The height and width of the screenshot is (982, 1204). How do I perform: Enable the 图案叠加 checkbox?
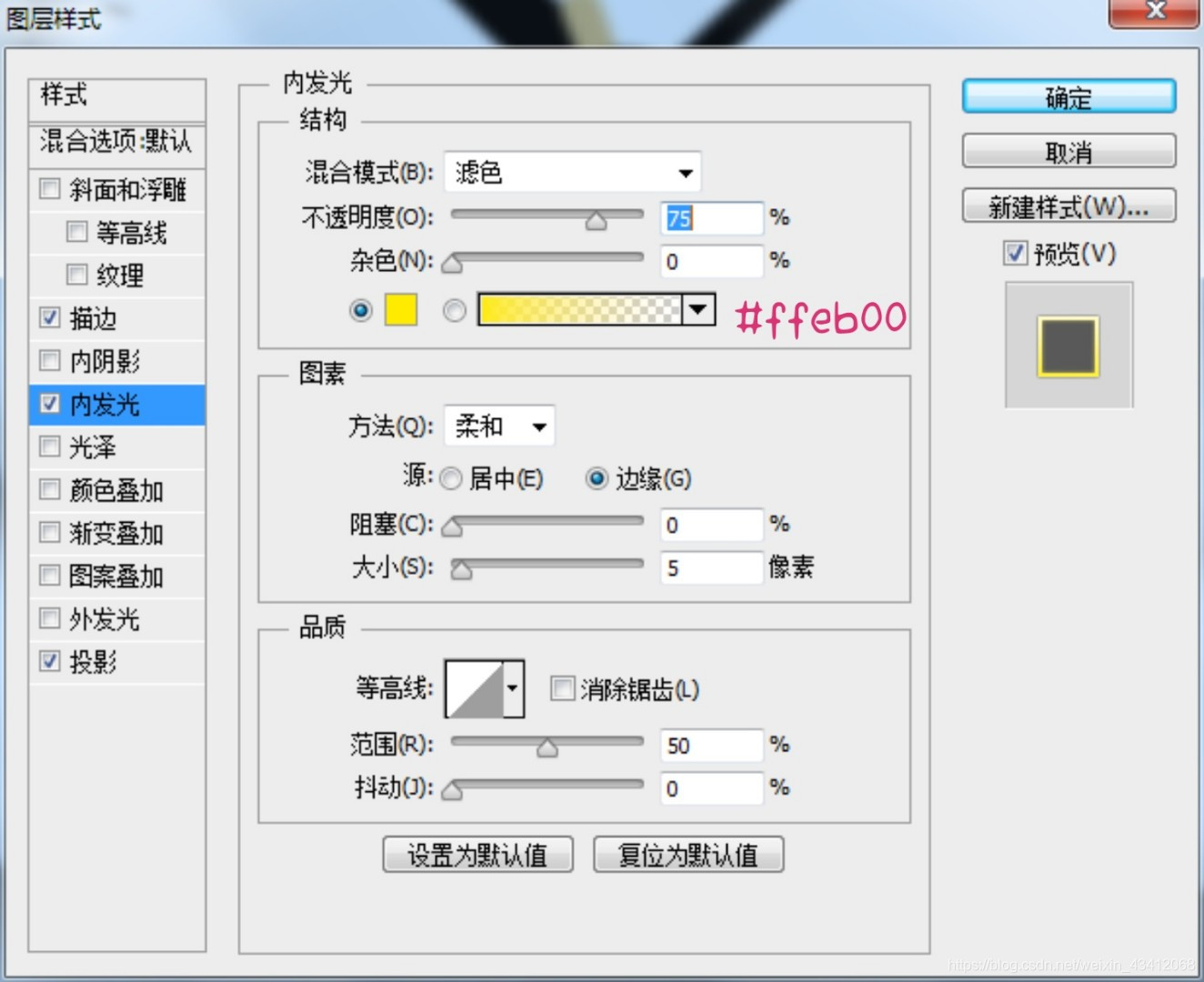click(49, 576)
